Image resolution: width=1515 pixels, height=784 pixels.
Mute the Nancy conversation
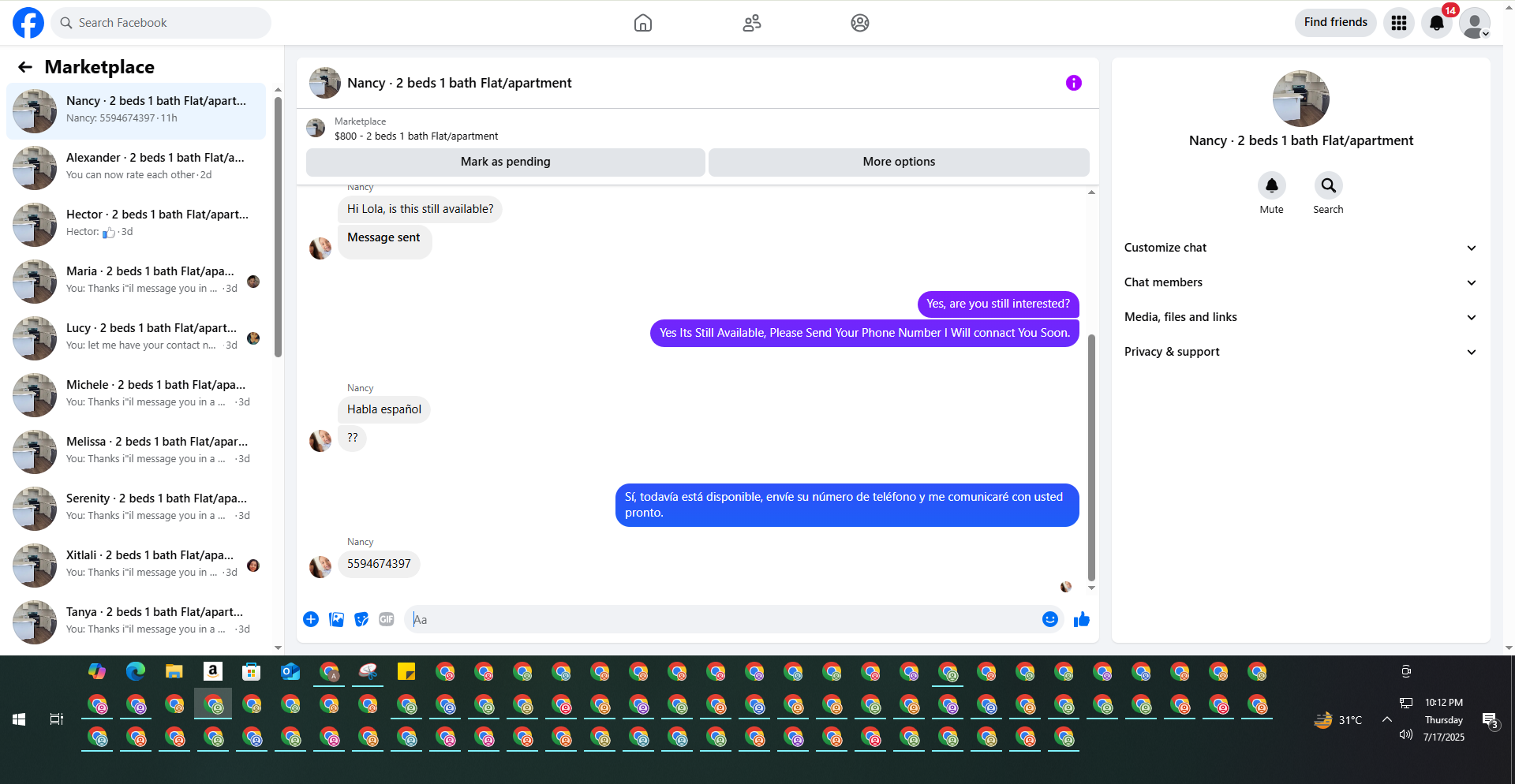point(1272,185)
